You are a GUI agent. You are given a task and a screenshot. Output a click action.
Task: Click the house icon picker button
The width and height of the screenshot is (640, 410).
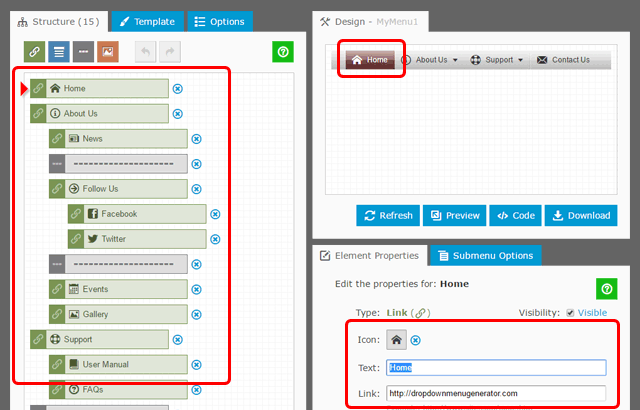coord(396,340)
